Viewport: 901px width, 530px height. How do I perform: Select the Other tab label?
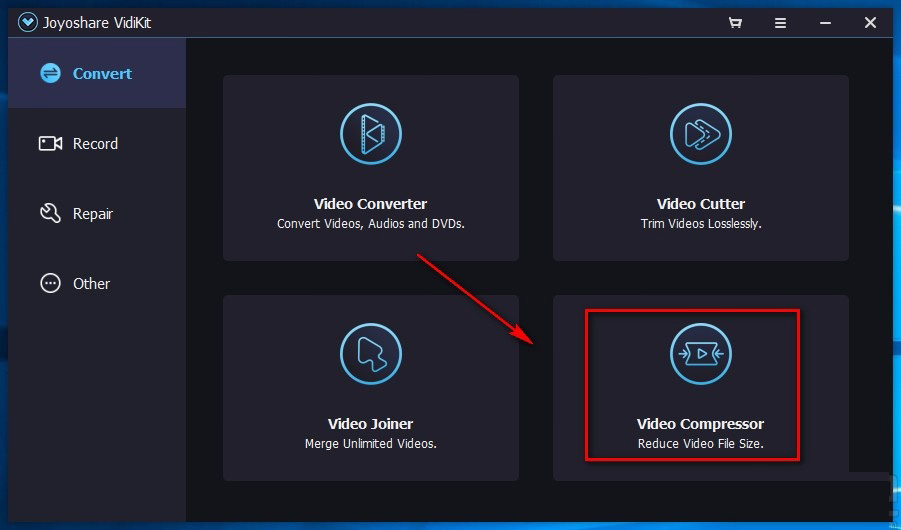point(91,284)
